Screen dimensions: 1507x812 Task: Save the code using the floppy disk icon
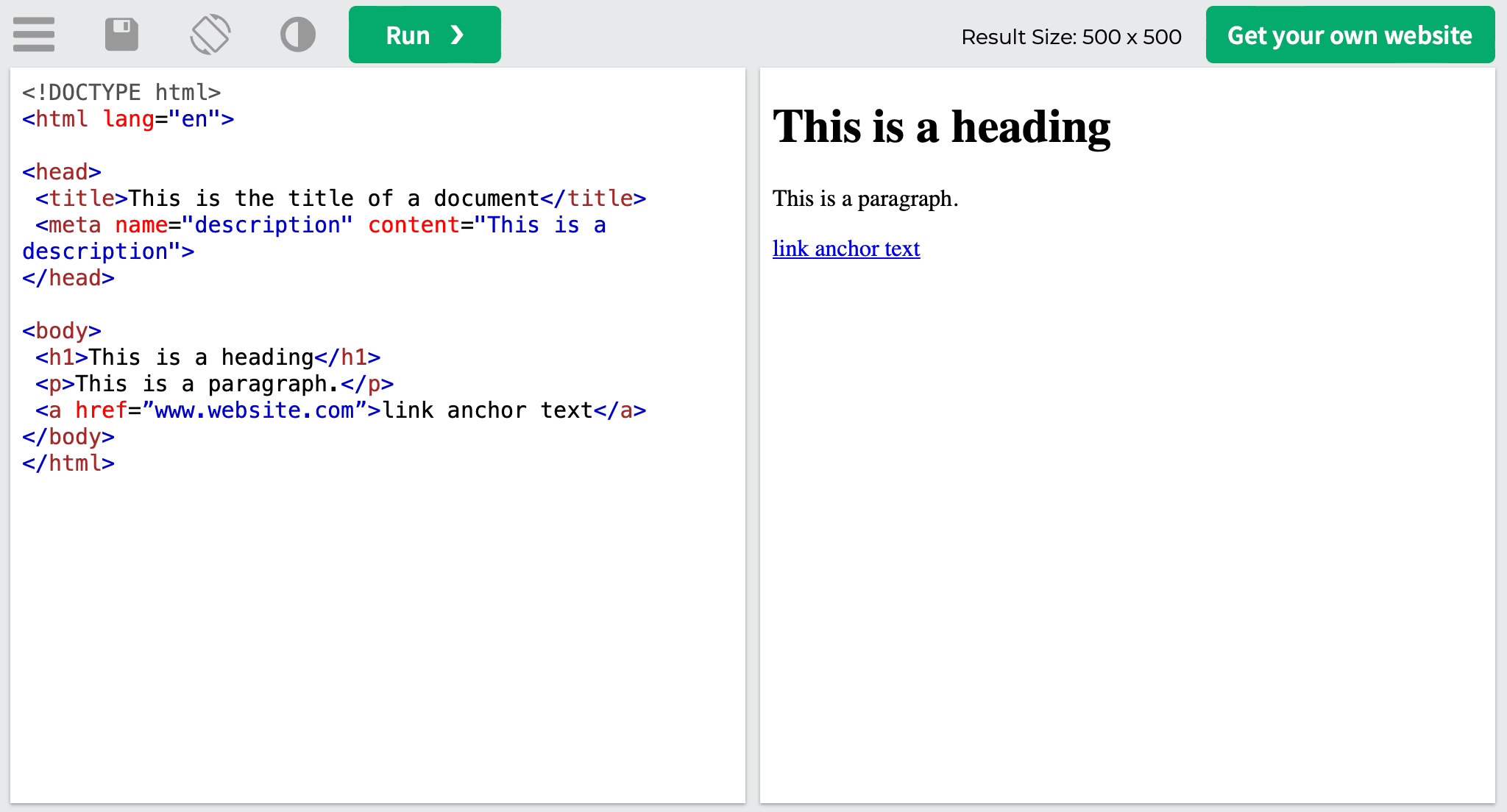pos(122,34)
